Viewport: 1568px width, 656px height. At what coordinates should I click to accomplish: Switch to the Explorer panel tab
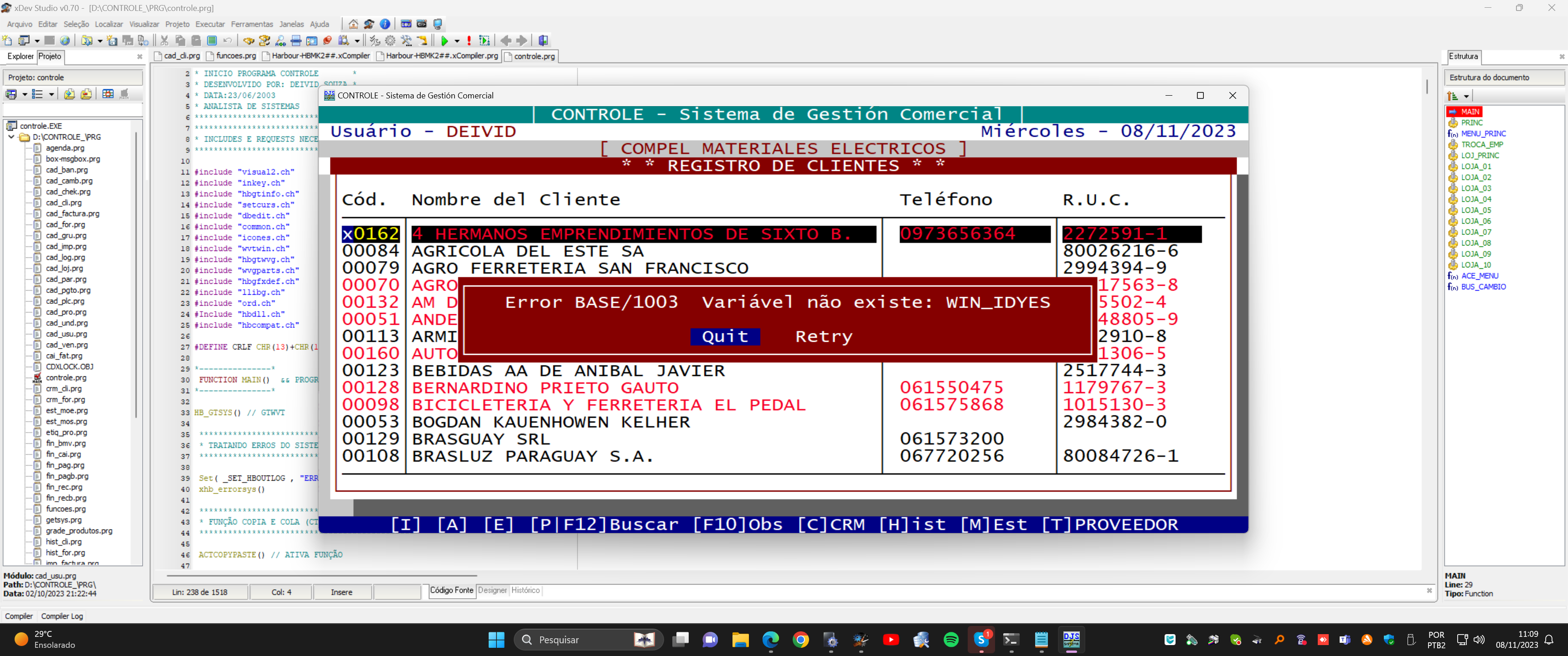[x=20, y=56]
